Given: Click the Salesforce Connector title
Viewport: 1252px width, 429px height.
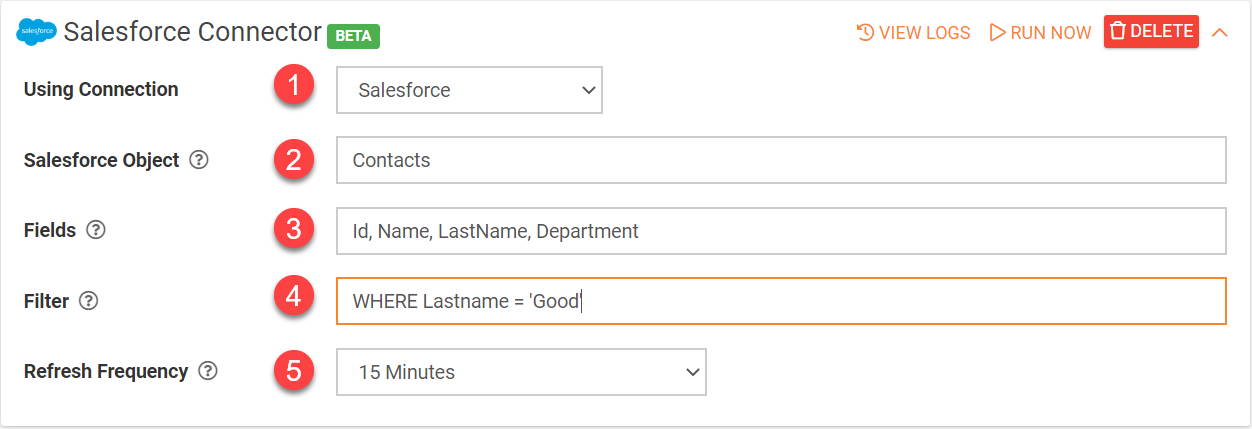Looking at the screenshot, I should [193, 31].
